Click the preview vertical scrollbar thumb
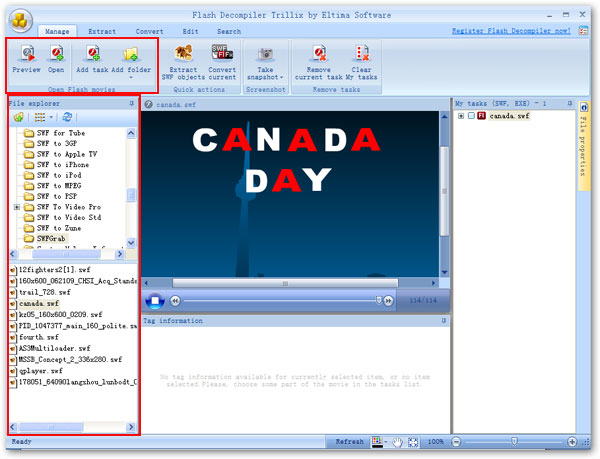The image size is (600, 459). pos(444,190)
